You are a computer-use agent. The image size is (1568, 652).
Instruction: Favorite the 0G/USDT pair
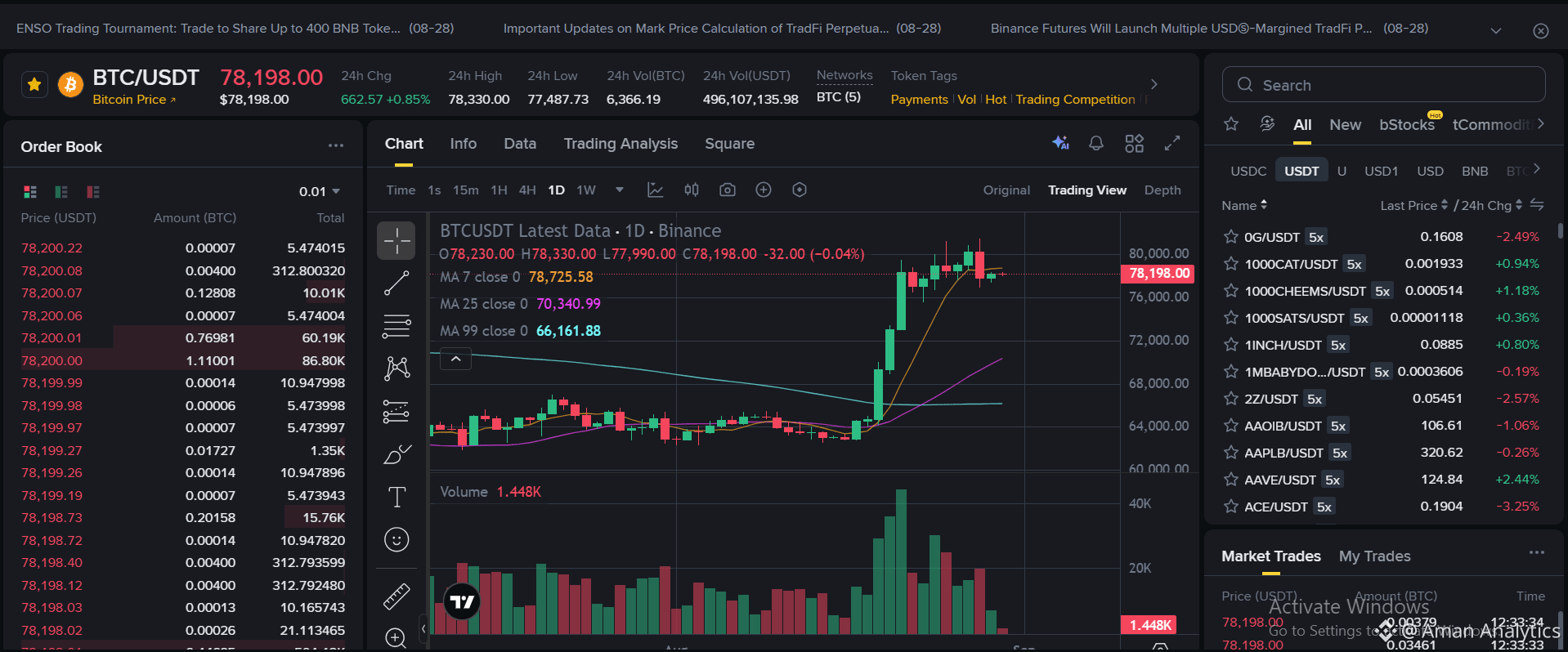tap(1230, 237)
